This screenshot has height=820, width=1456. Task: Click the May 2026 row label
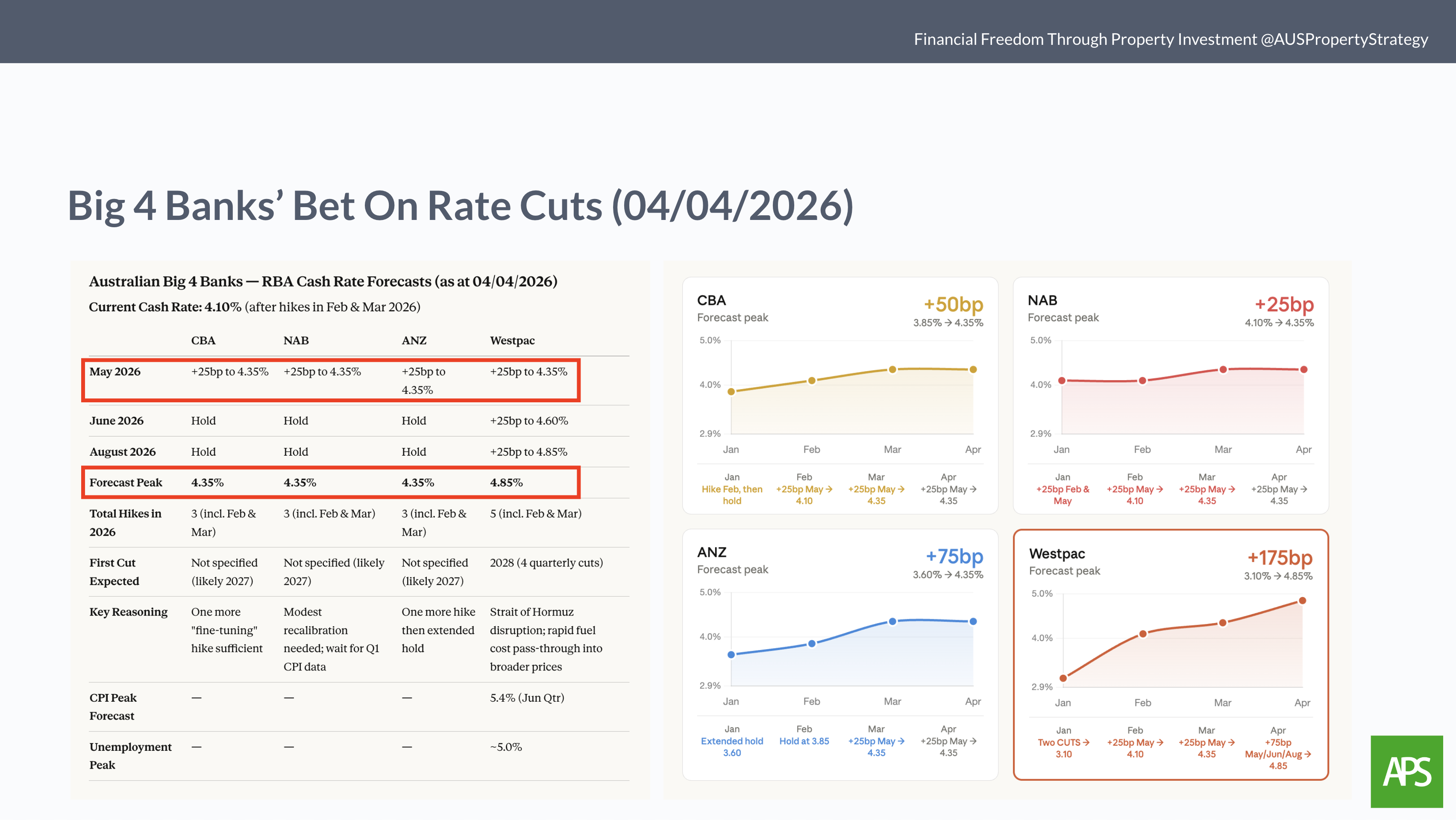[115, 372]
